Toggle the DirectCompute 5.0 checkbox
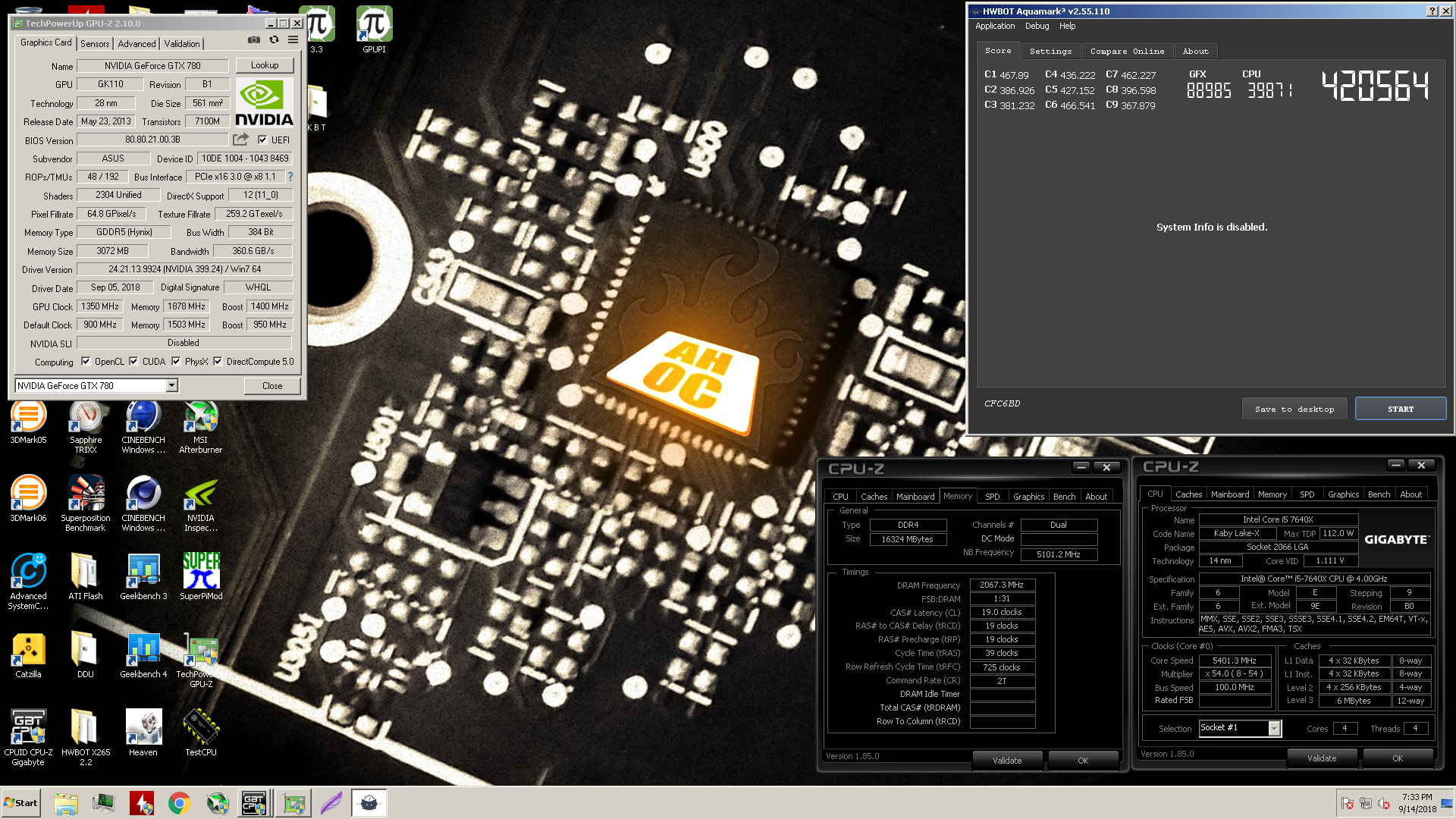Viewport: 1456px width, 819px height. tap(218, 362)
